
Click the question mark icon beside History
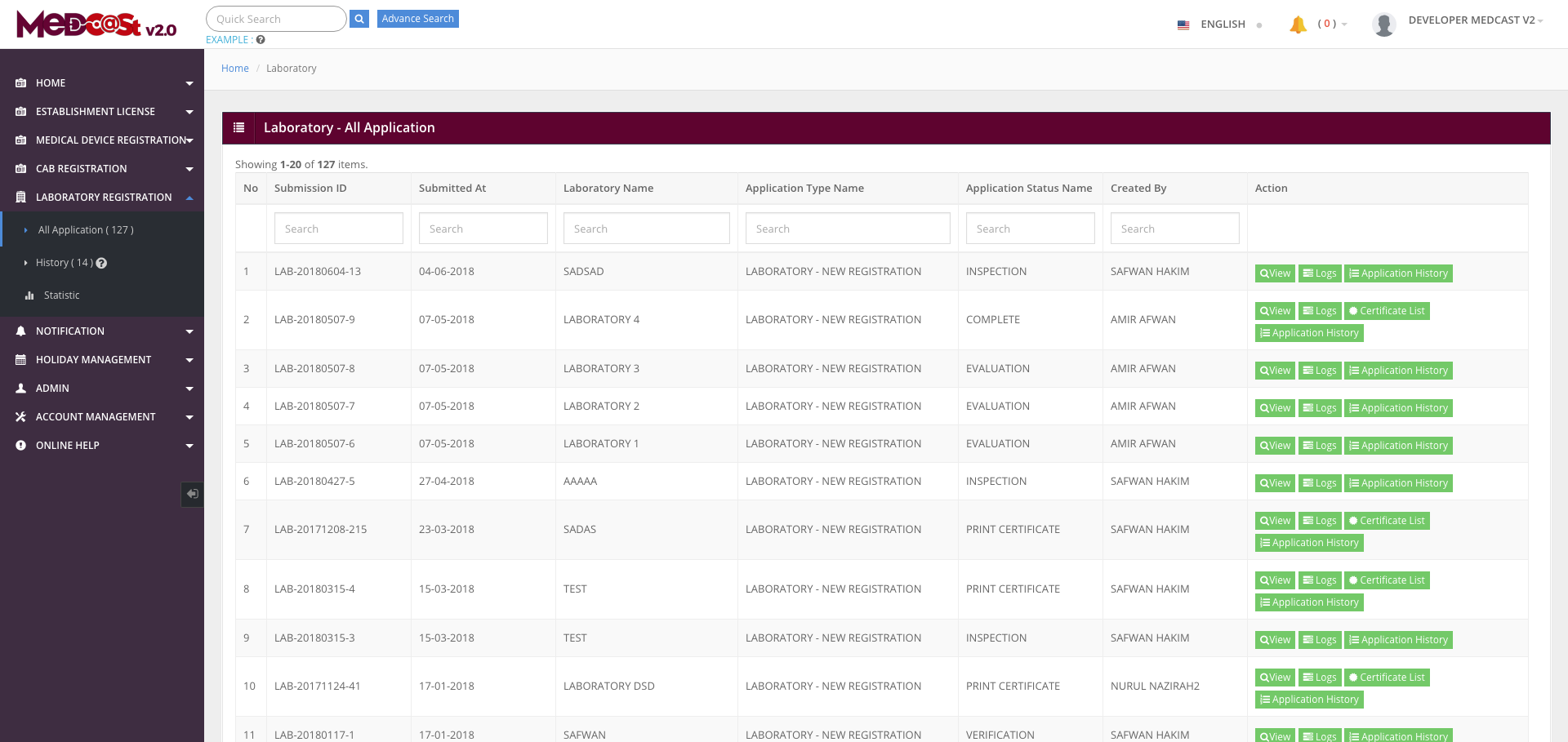(x=101, y=263)
